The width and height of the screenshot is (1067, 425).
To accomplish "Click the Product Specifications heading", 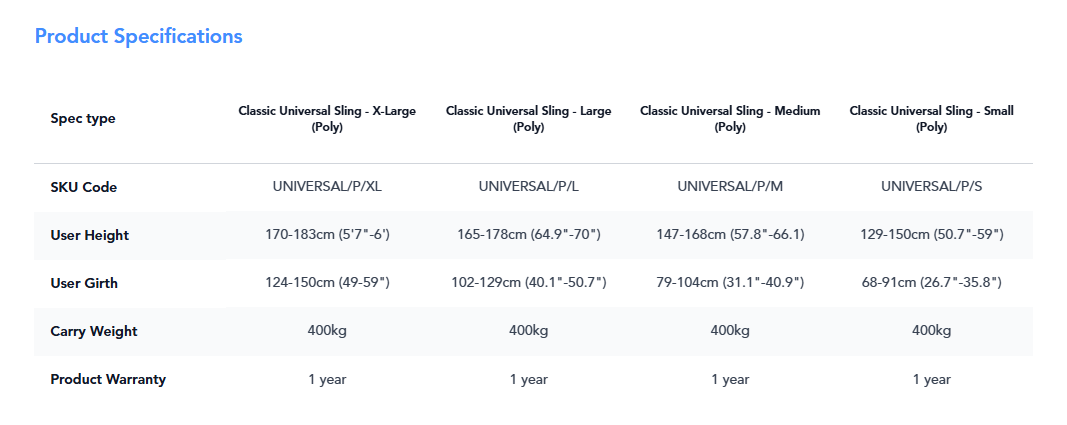I will 138,35.
